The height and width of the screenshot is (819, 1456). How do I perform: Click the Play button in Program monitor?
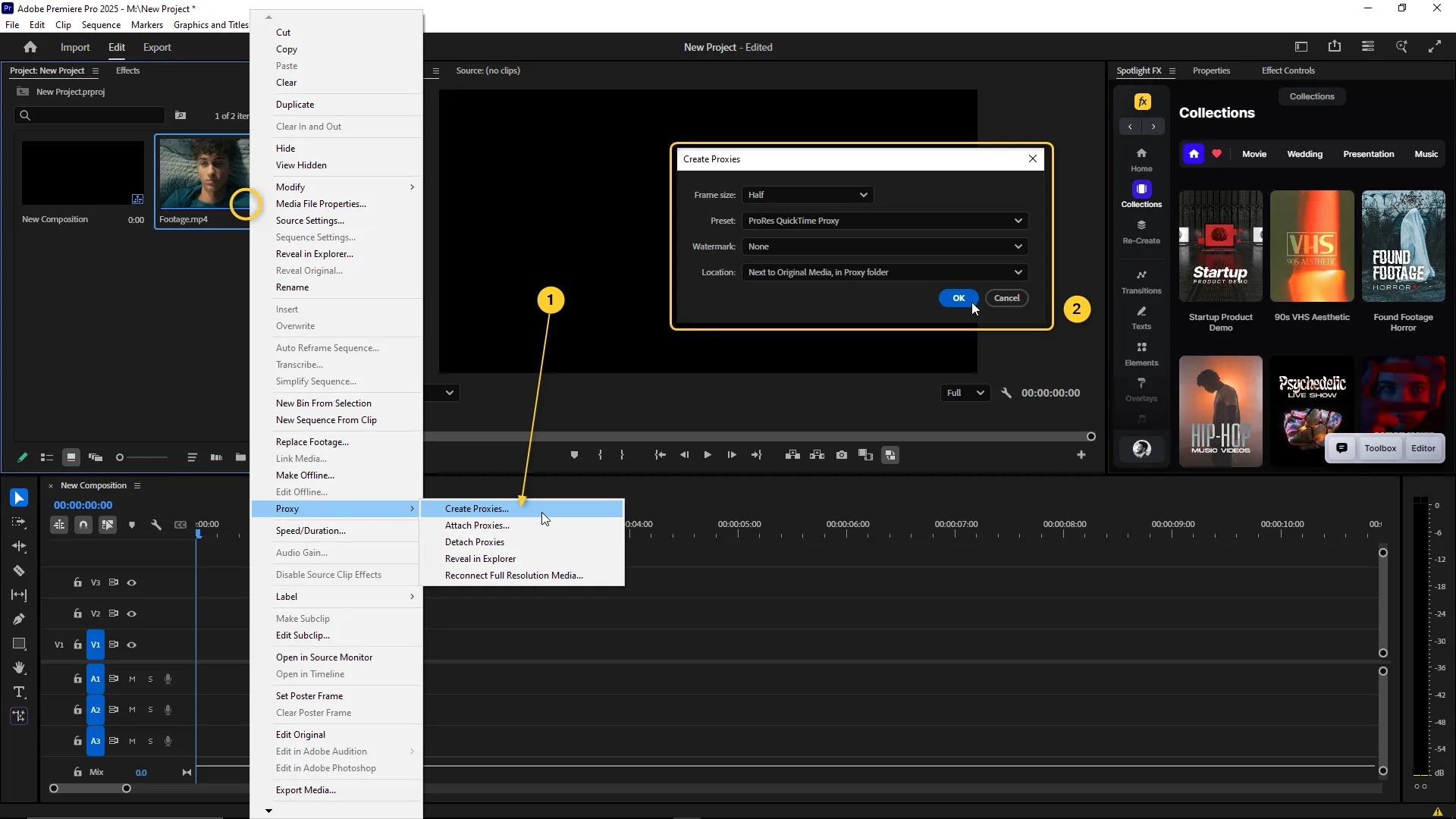[708, 455]
